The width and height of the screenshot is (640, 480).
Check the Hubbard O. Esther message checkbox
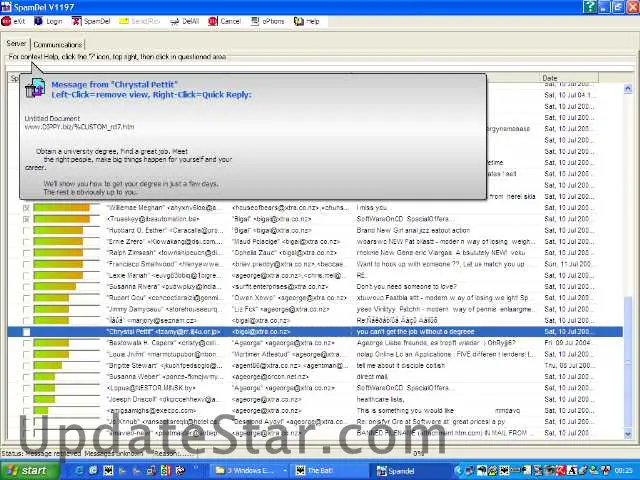coord(27,231)
